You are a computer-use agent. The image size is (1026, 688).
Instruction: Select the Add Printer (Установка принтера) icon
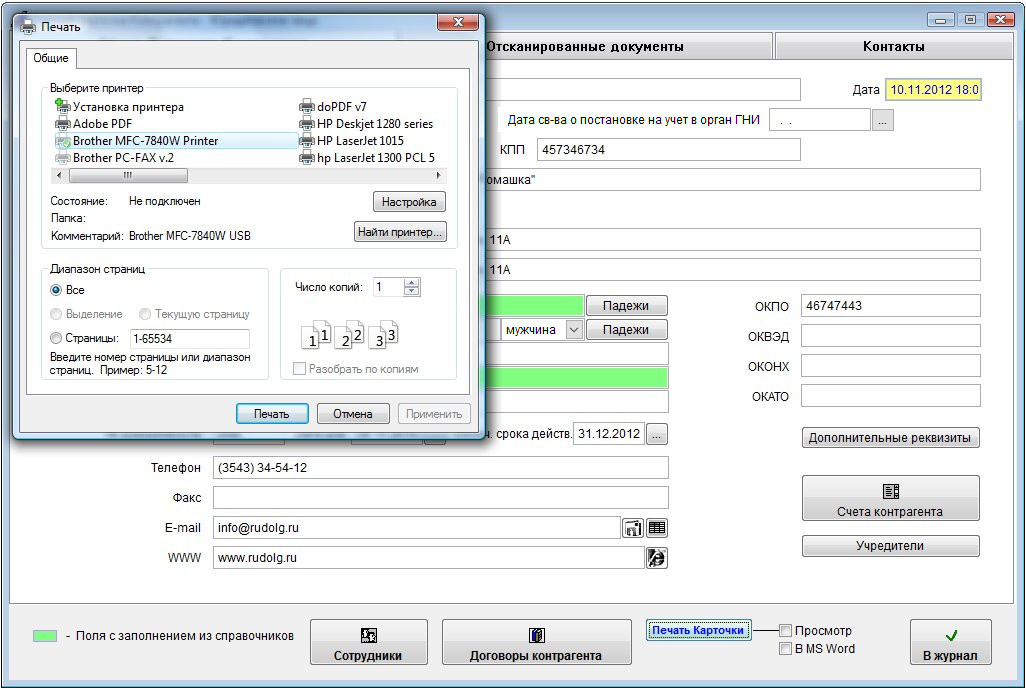click(x=63, y=105)
